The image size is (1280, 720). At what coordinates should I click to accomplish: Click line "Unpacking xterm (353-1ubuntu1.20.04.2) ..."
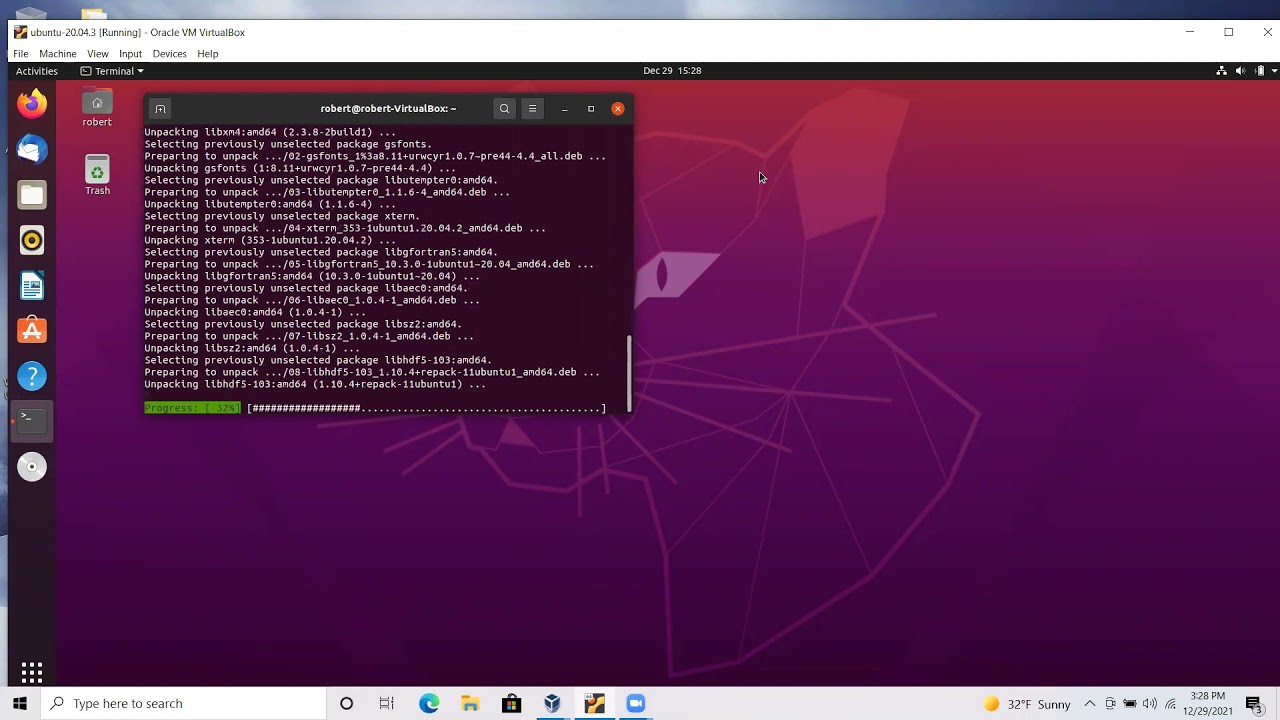270,240
